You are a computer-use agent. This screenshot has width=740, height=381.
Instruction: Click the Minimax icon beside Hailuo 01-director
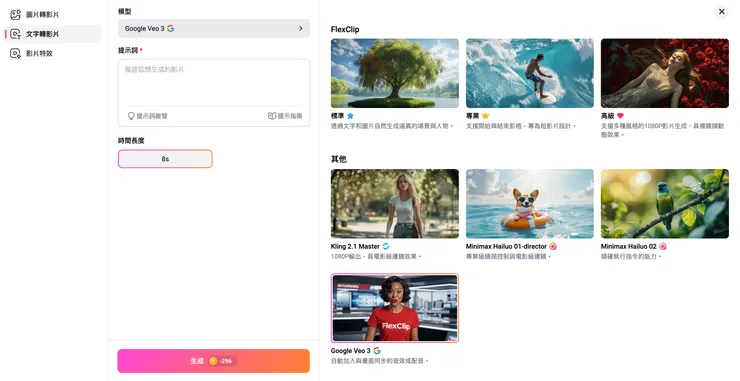pos(553,246)
